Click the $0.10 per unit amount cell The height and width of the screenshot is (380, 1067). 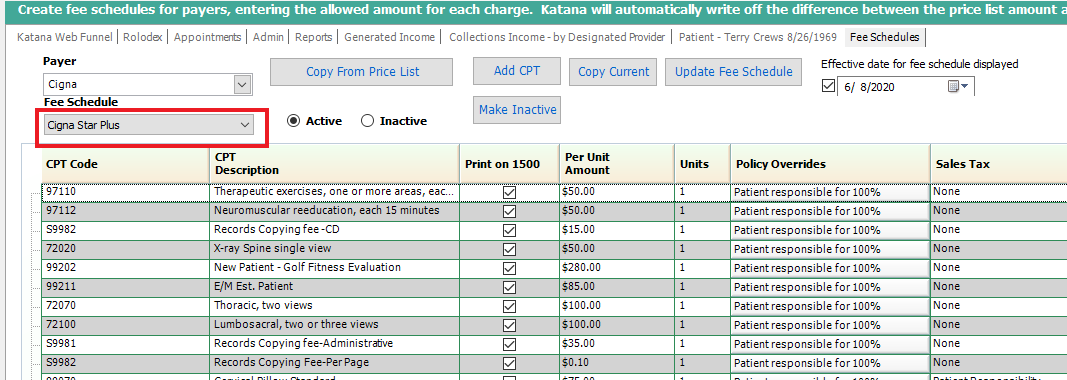(x=617, y=363)
